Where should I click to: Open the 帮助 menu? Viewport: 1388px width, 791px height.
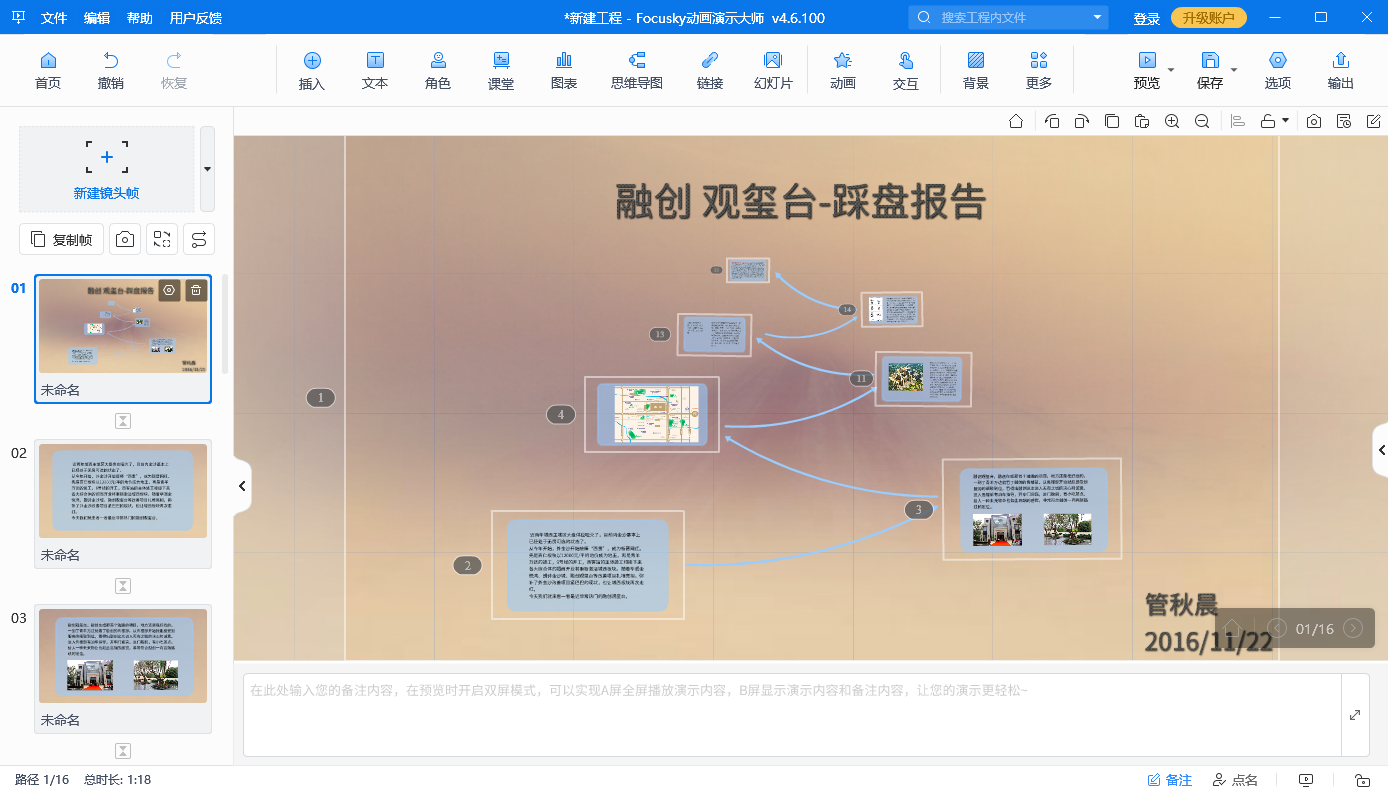click(x=140, y=18)
